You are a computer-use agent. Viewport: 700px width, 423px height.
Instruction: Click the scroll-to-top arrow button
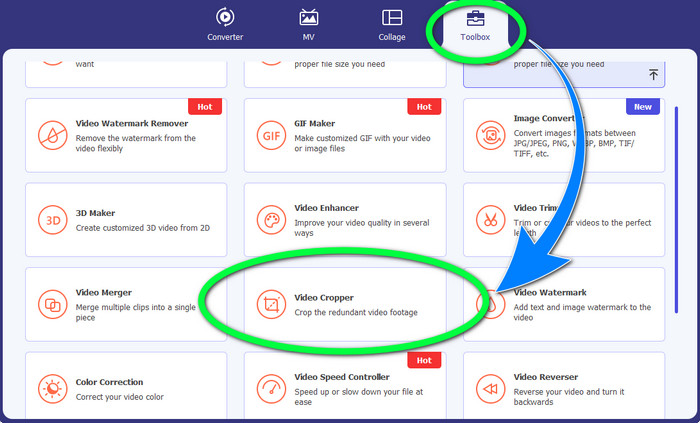click(653, 75)
